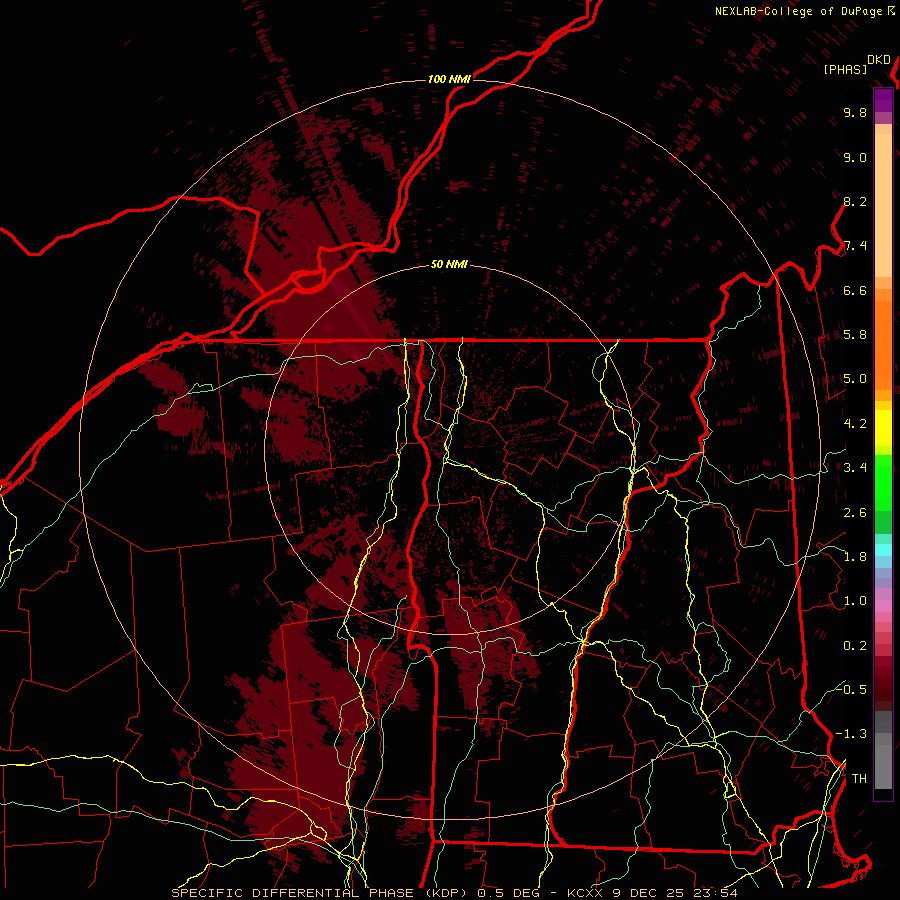900x900 pixels.
Task: Click the 7.4 value on the color scale
Action: pos(855,246)
